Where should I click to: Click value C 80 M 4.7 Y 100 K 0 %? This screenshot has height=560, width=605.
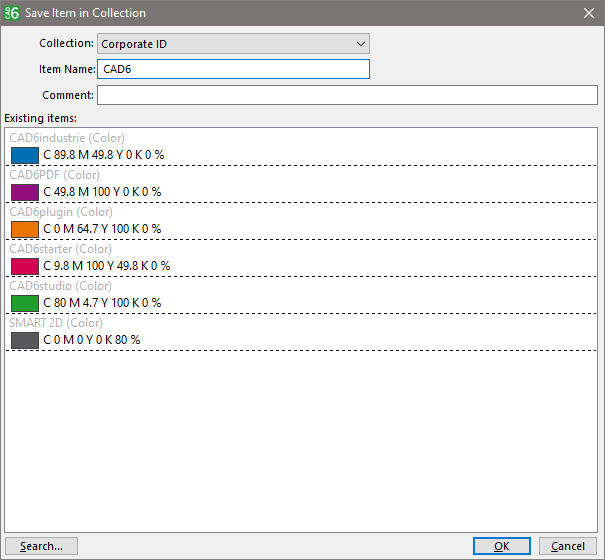point(102,303)
